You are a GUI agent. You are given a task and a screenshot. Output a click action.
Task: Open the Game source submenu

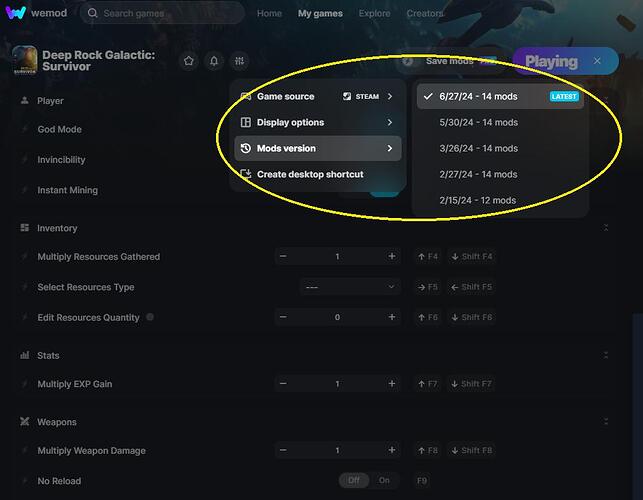click(x=317, y=97)
